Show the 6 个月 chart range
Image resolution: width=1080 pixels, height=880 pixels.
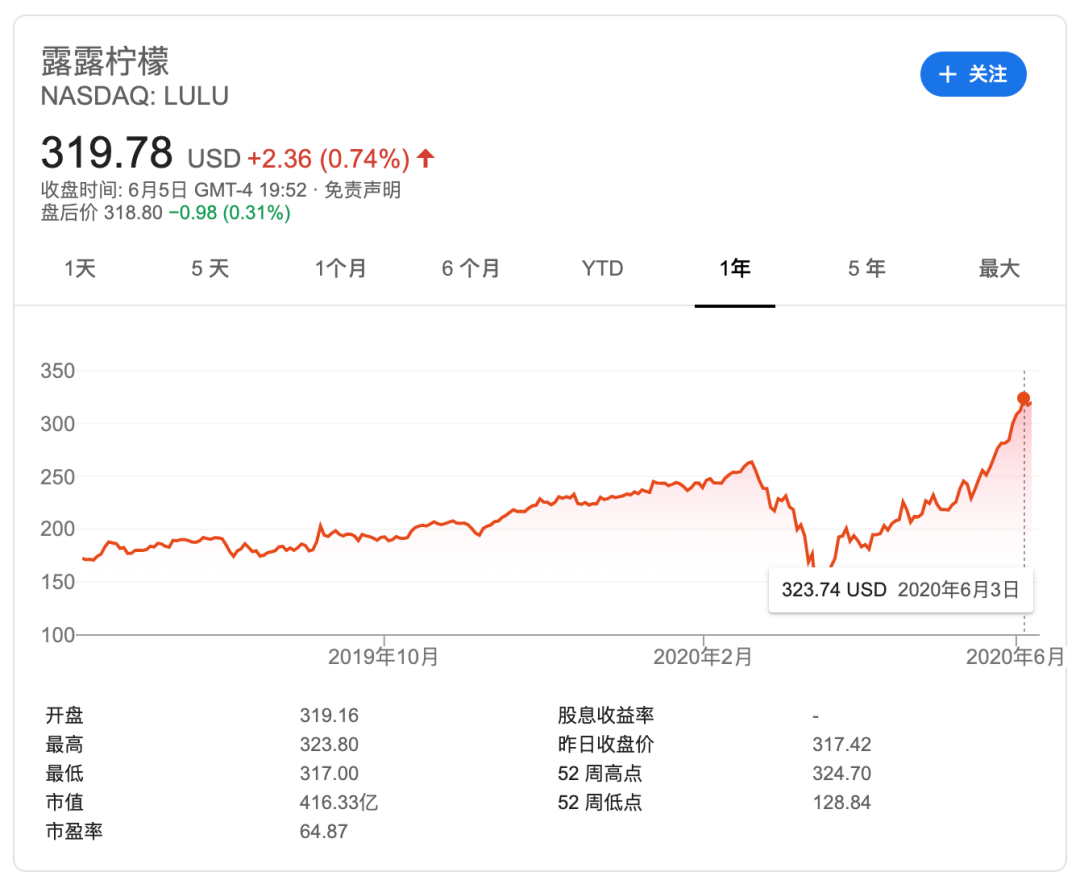tap(471, 268)
